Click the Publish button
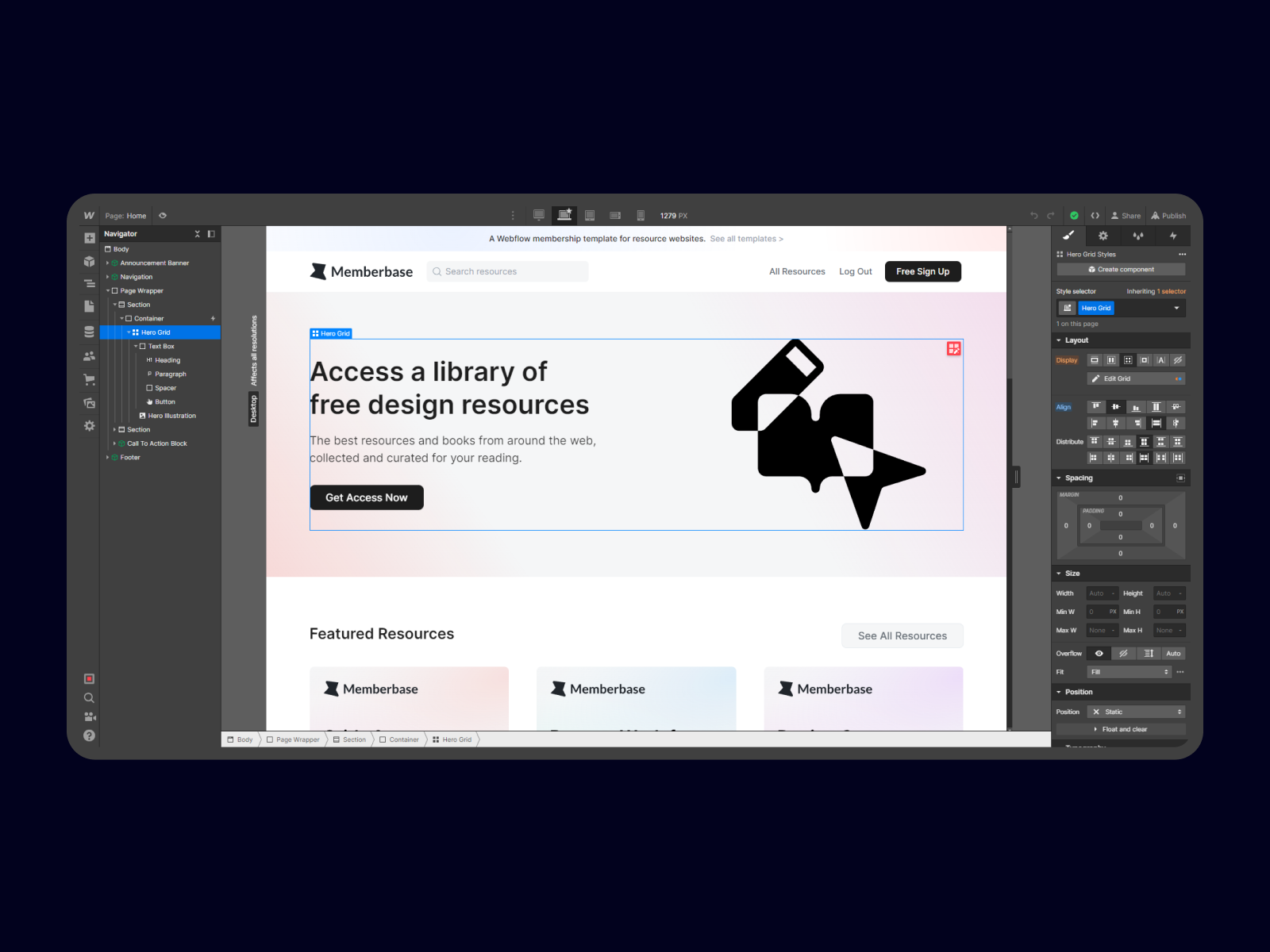1270x952 pixels. 1168,216
